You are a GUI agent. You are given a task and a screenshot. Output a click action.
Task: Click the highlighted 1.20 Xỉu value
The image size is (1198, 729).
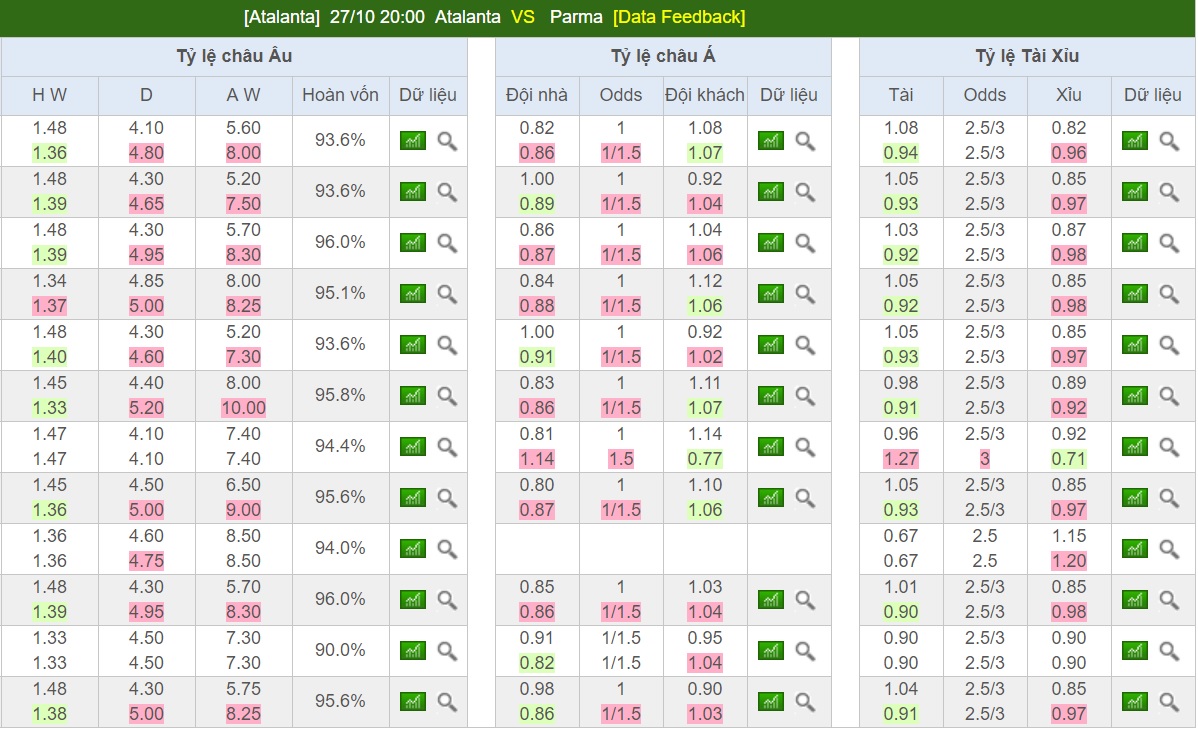pos(1069,561)
